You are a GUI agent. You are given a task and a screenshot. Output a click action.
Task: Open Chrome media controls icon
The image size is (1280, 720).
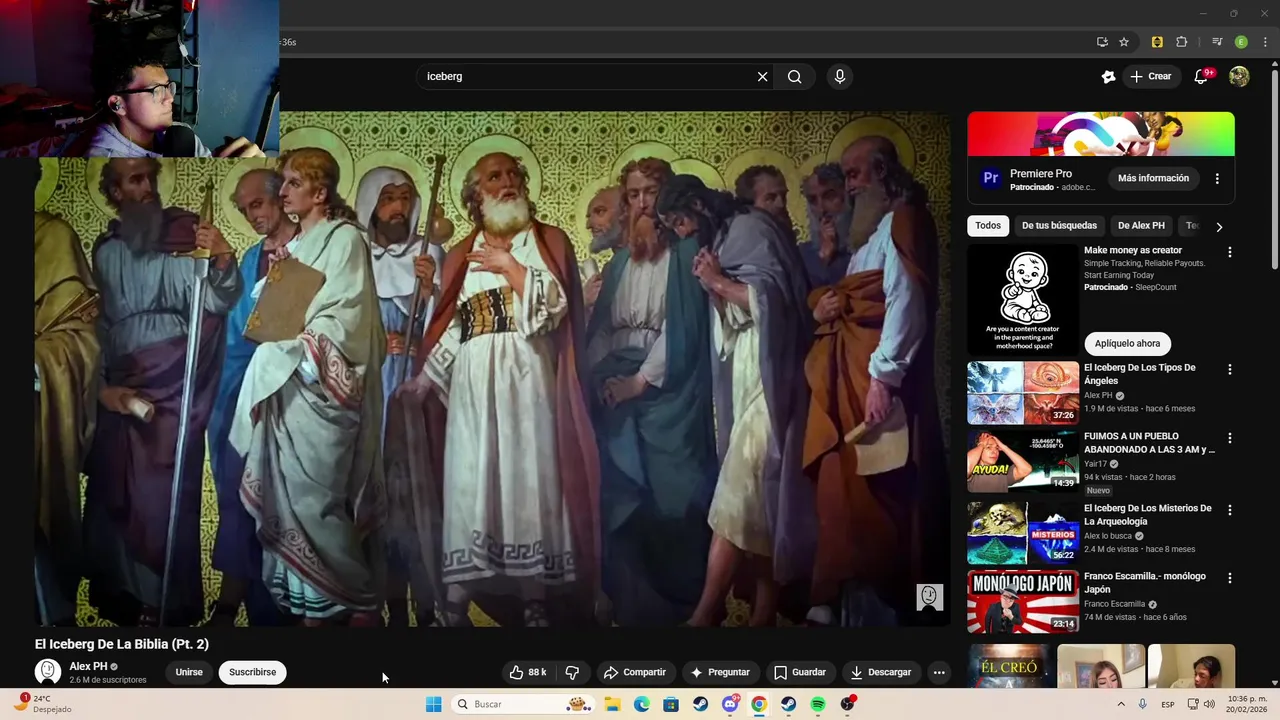(1217, 42)
